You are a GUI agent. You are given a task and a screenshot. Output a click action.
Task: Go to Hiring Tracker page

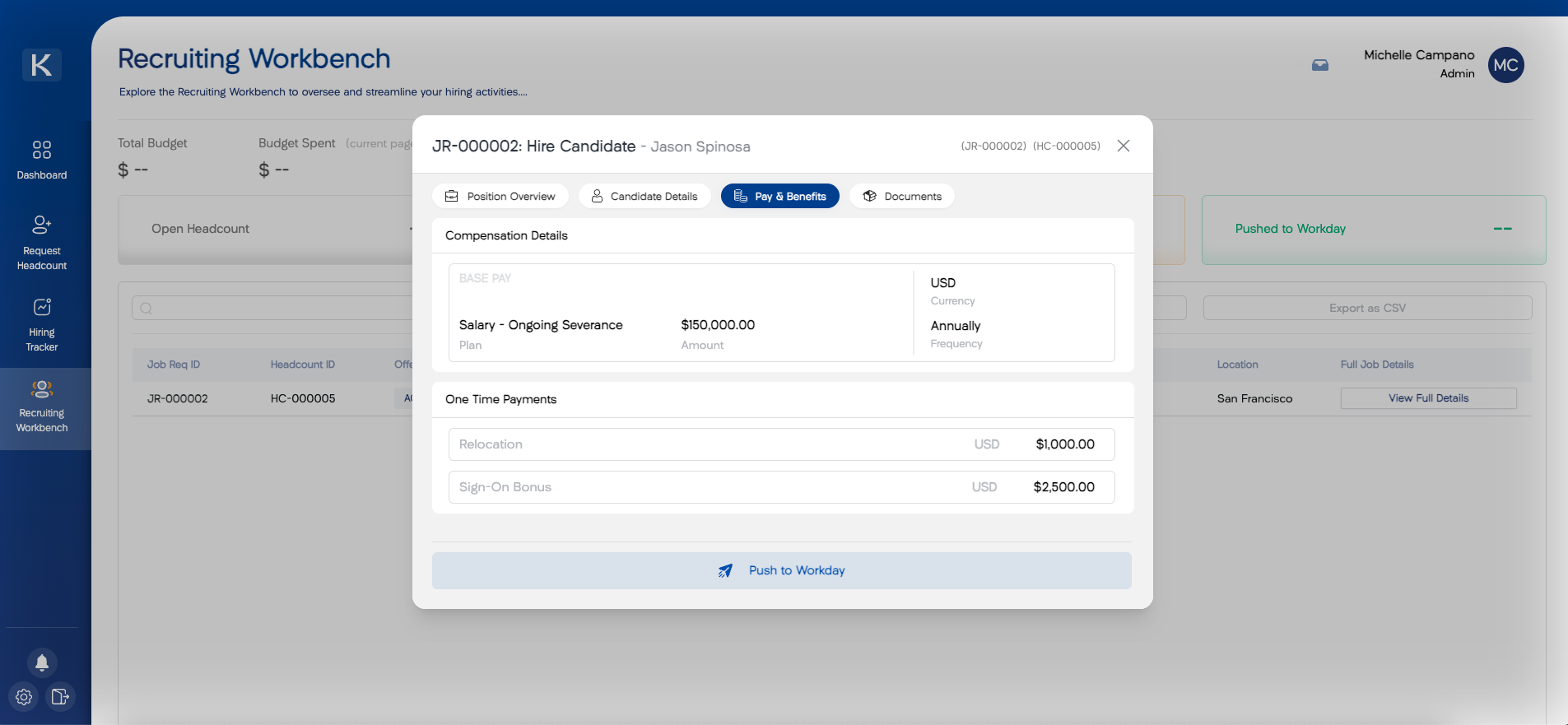click(x=42, y=326)
